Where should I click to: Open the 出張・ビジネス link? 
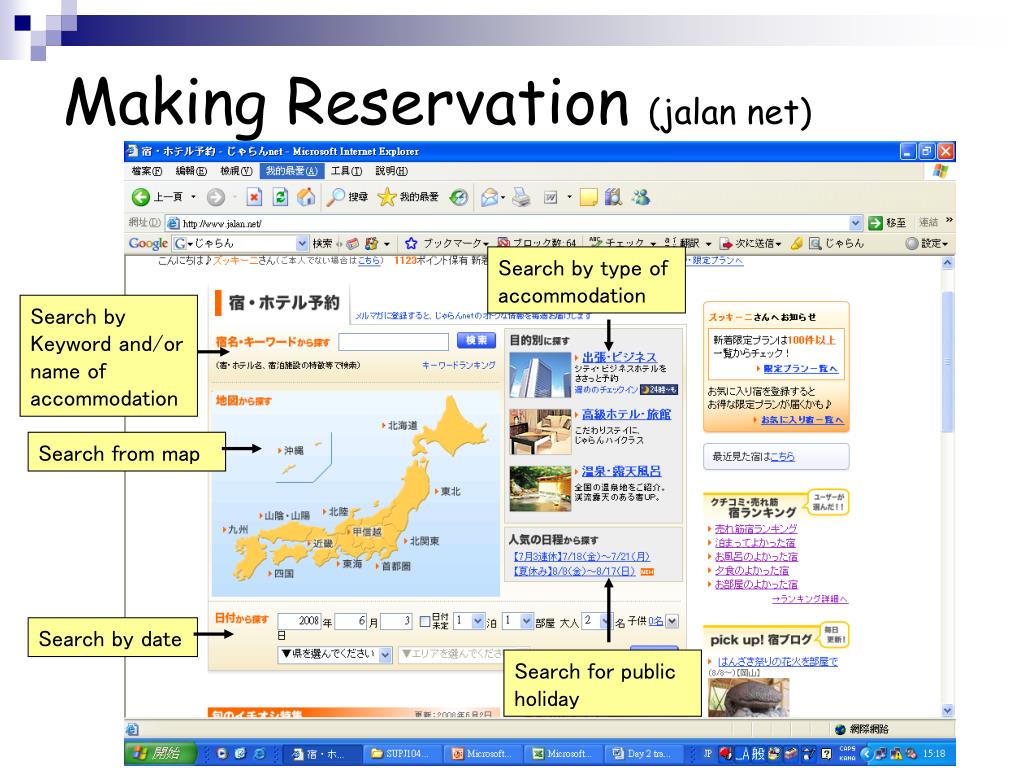tap(619, 357)
